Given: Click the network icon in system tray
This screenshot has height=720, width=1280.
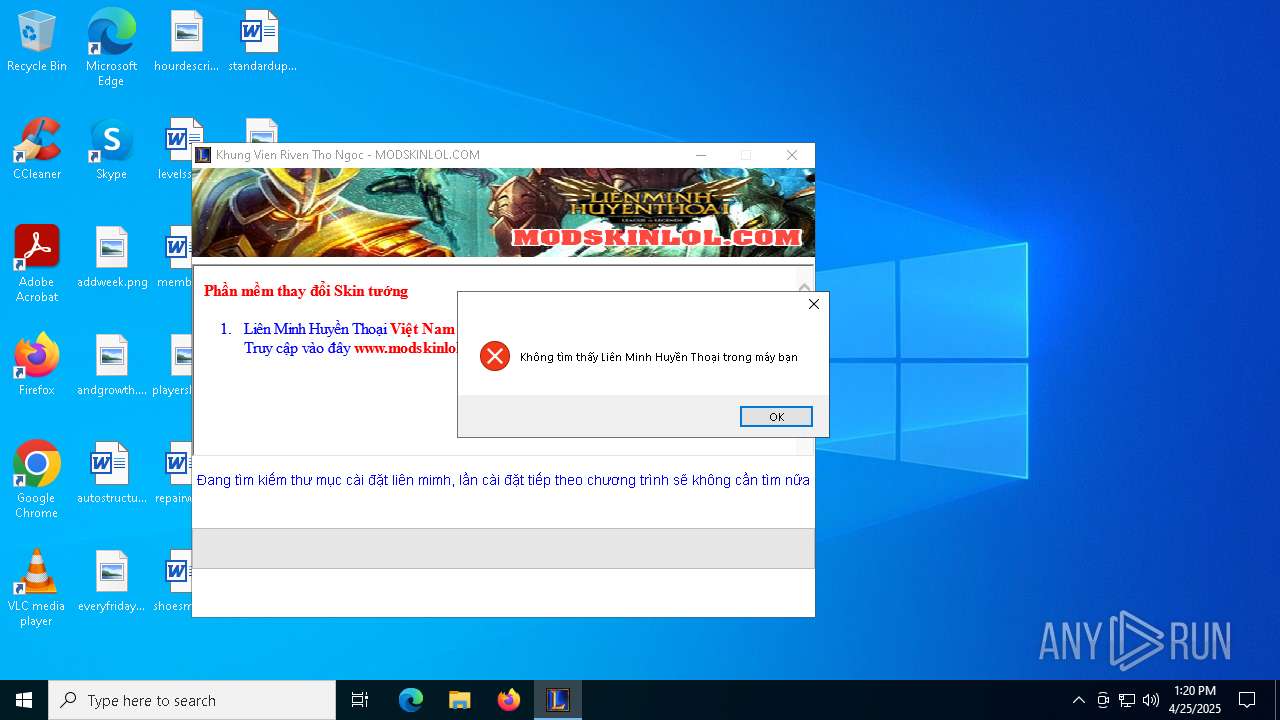Looking at the screenshot, I should [1127, 700].
